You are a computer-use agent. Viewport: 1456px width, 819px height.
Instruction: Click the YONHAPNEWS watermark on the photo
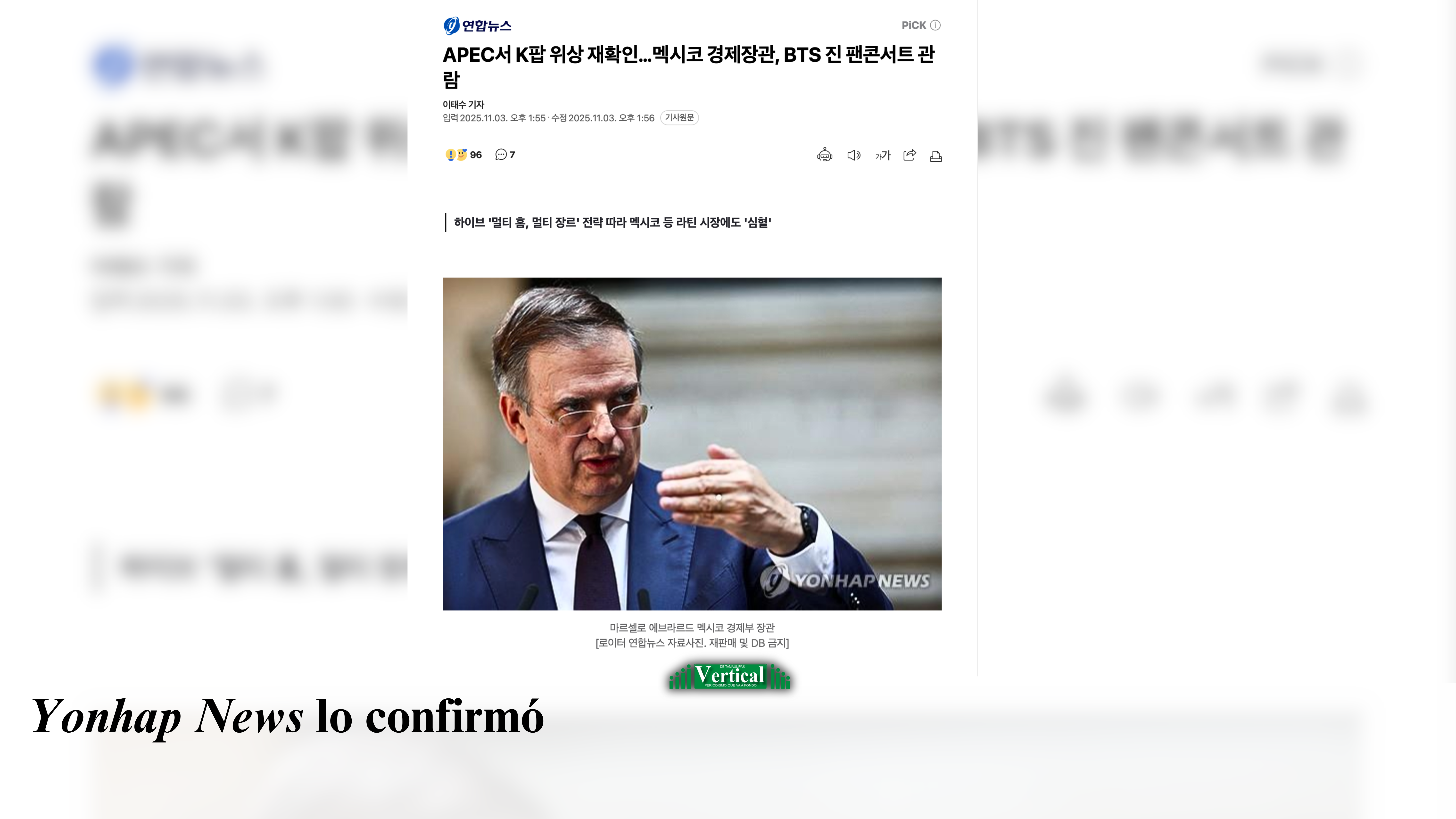(846, 580)
